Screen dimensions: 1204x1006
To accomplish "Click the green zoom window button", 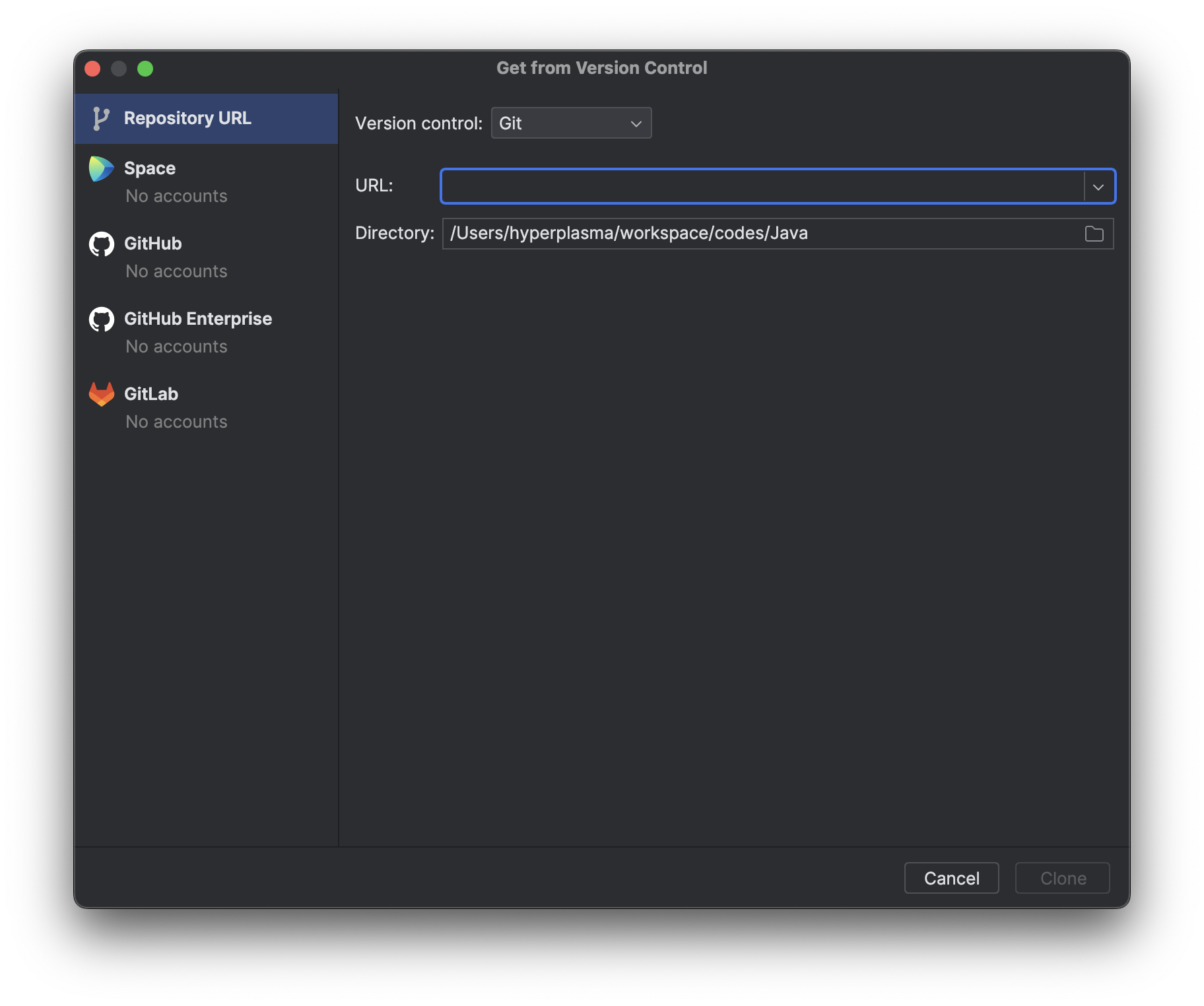I will click(x=145, y=69).
